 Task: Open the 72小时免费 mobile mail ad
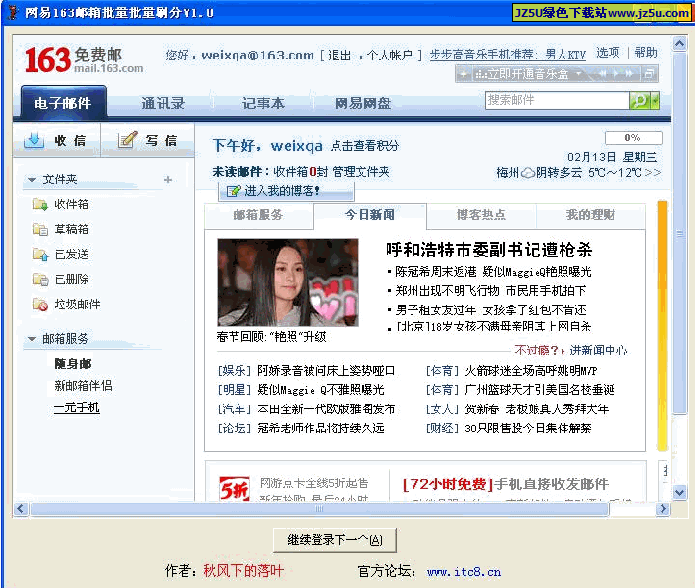[506, 484]
